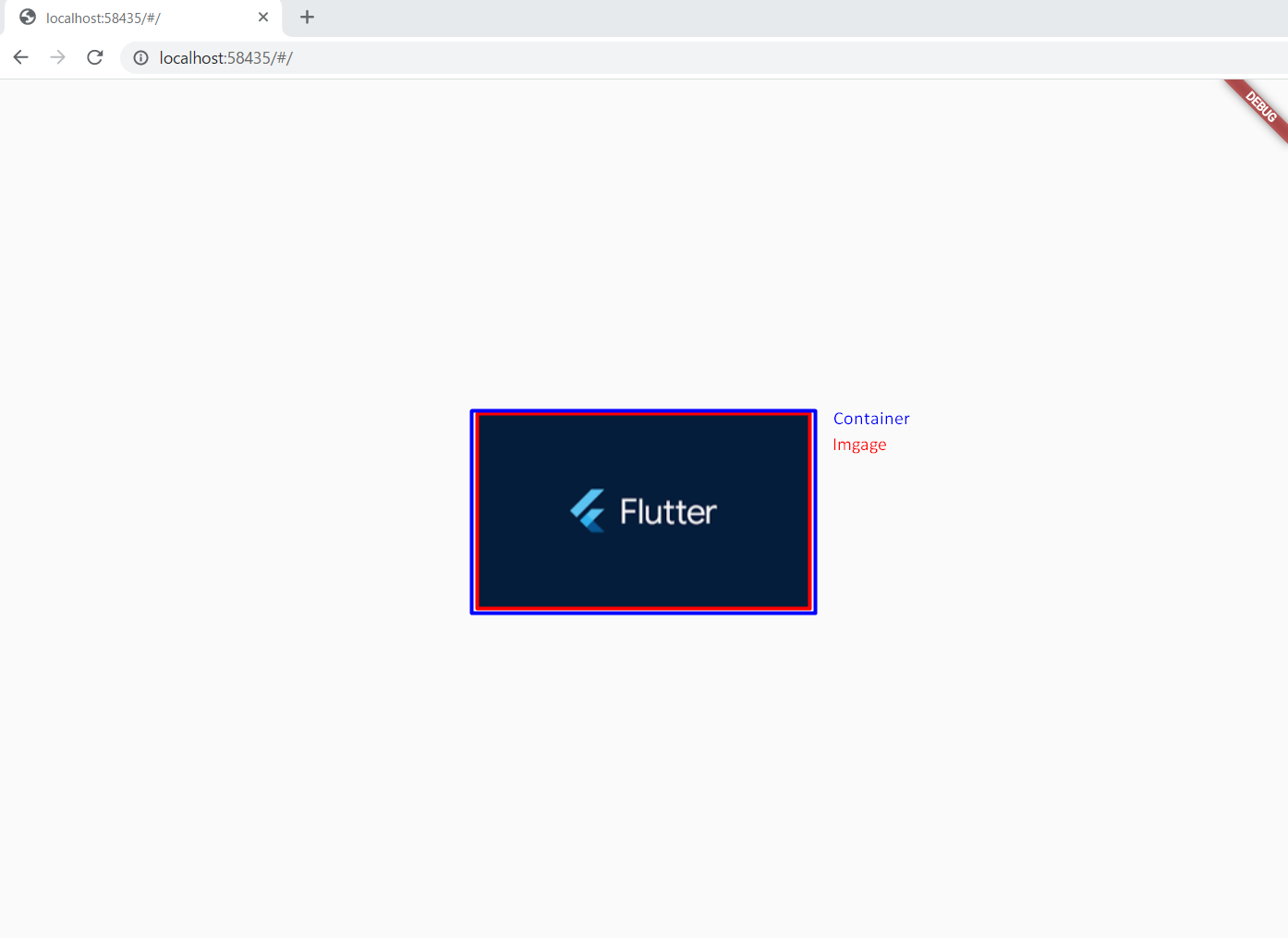1288x938 pixels.
Task: Select the red Imgage label text
Action: pyautogui.click(x=859, y=445)
